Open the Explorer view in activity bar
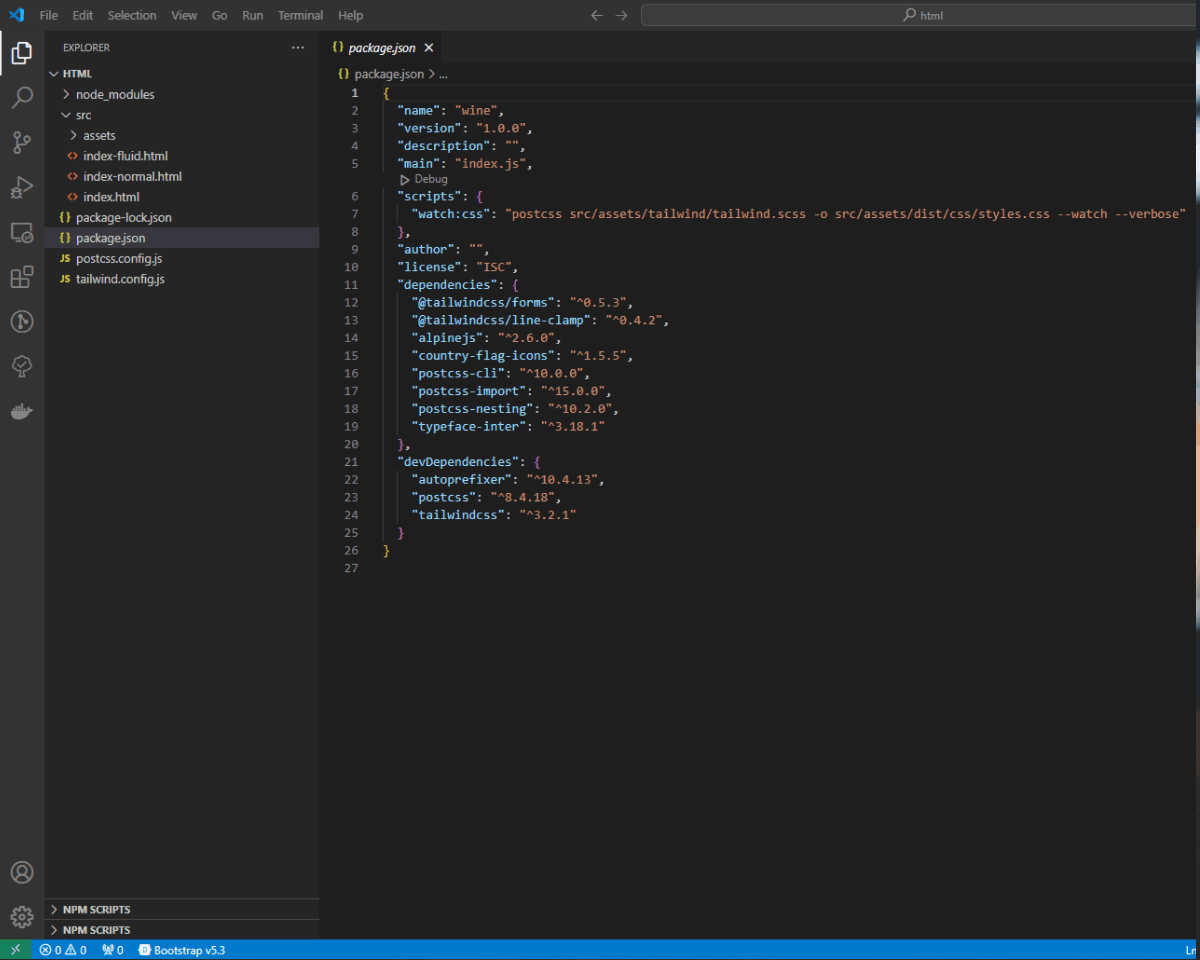 (21, 53)
